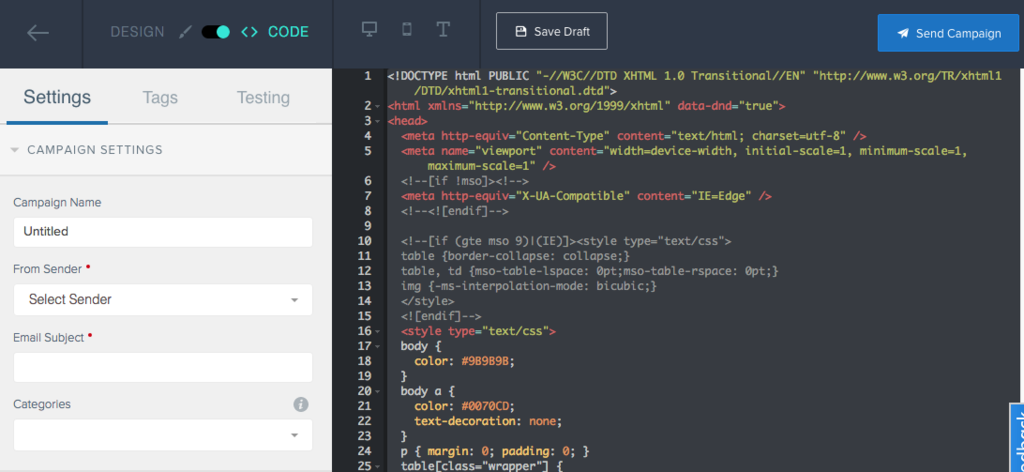Screen dimensions: 1024x472
Task: Fold code at line 2 arrow
Action: point(377,106)
